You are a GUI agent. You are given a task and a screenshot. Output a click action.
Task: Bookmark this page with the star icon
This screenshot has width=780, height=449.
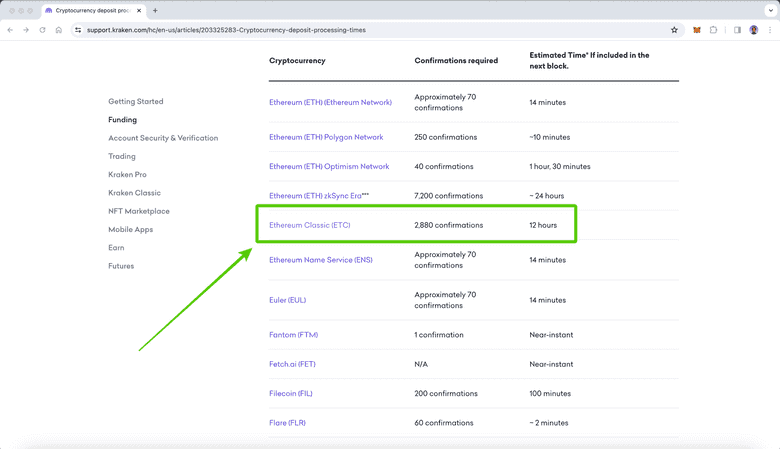click(674, 30)
